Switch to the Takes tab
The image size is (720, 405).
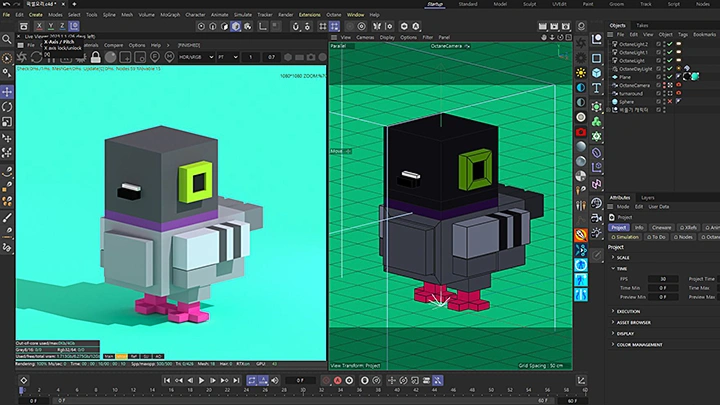tap(642, 25)
